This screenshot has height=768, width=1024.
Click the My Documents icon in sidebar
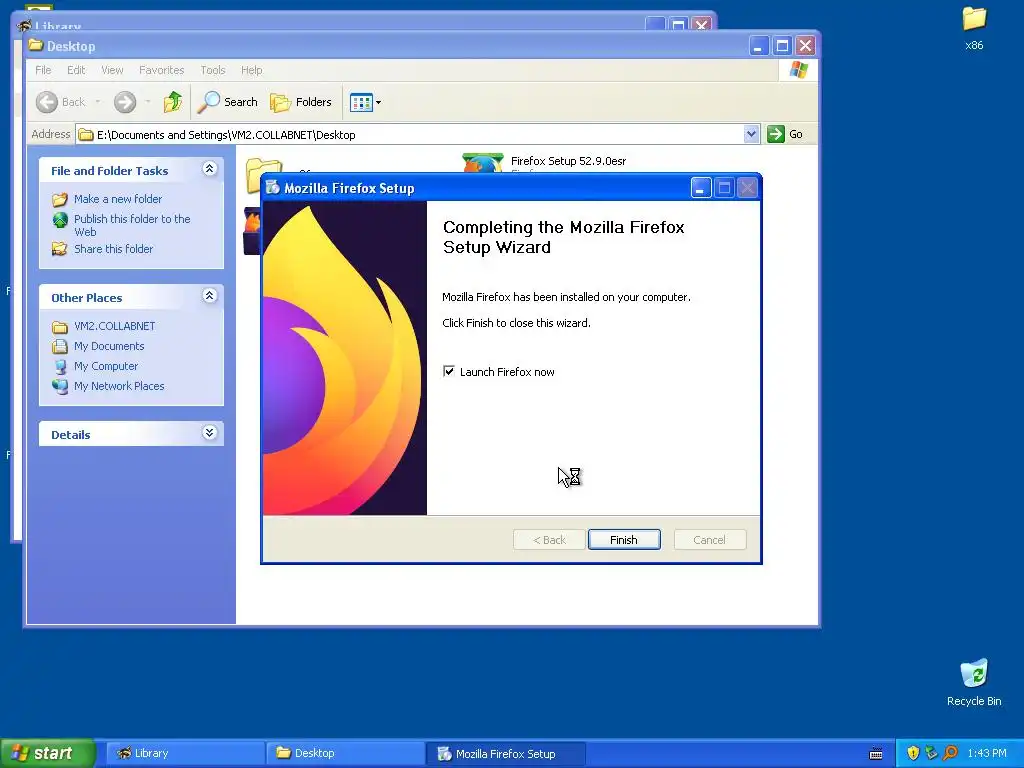point(60,346)
